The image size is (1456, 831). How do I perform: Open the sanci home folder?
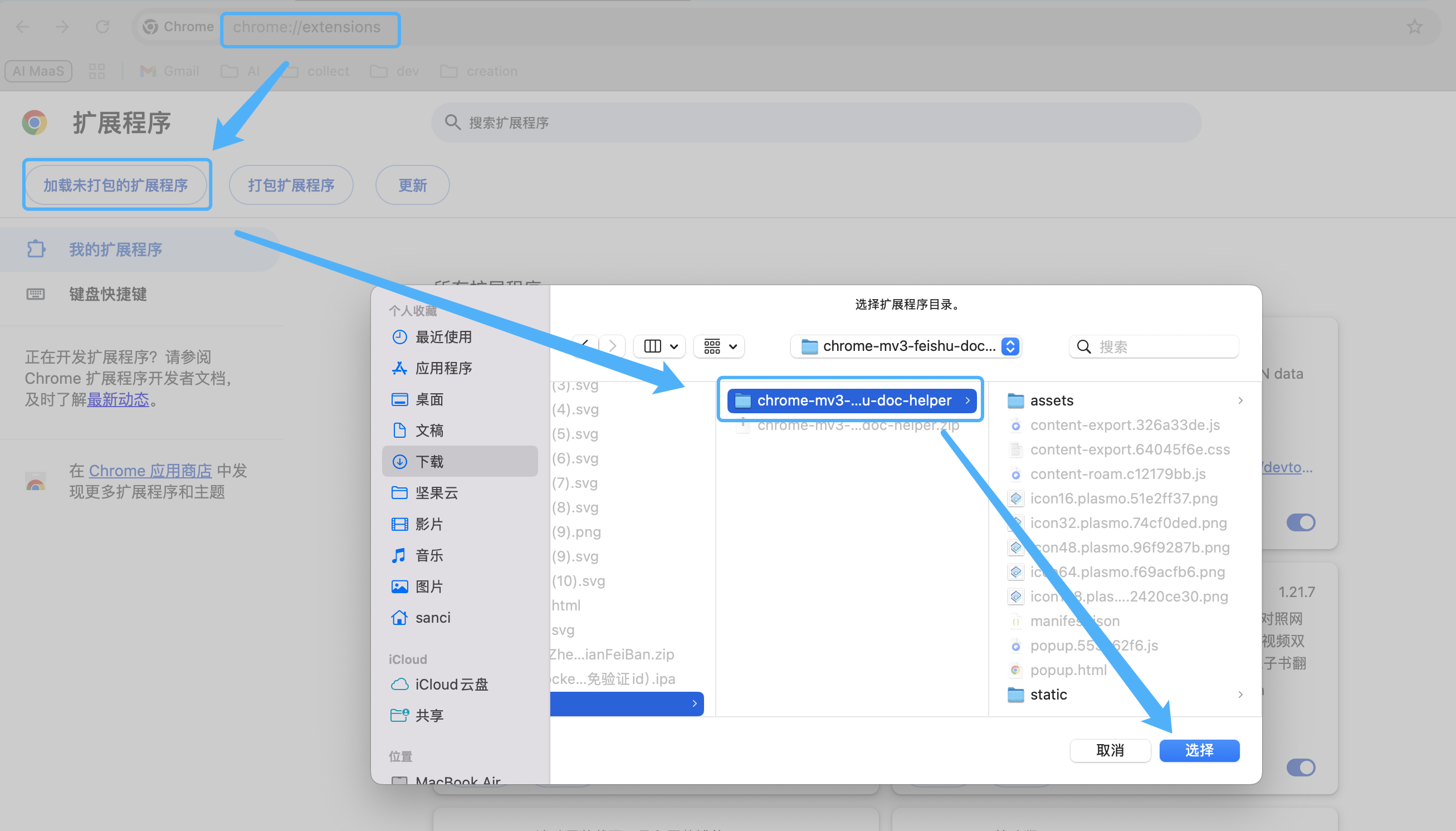[432, 618]
